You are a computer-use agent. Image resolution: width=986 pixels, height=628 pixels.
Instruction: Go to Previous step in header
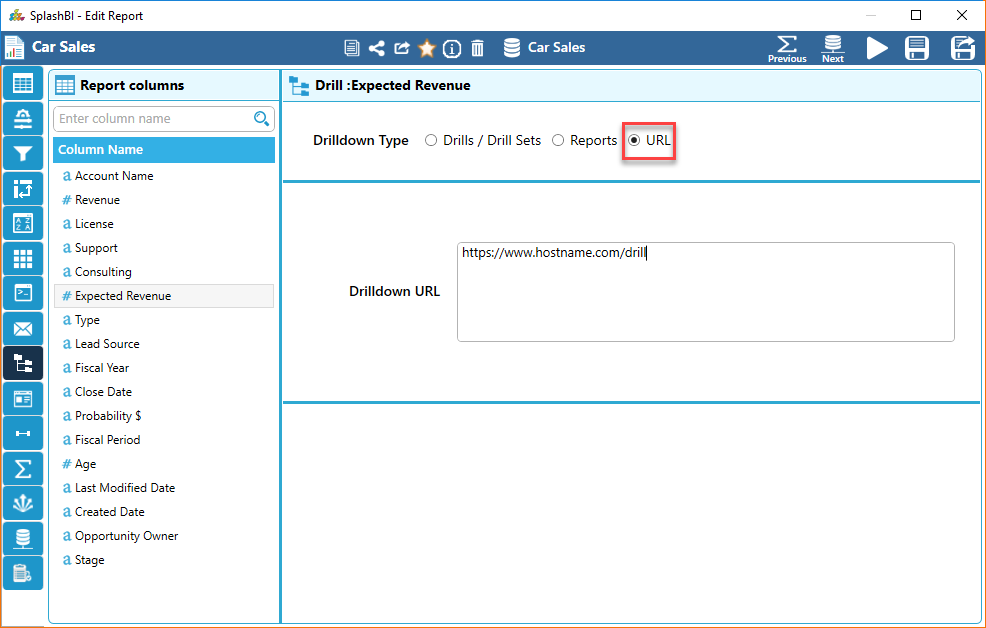[787, 48]
